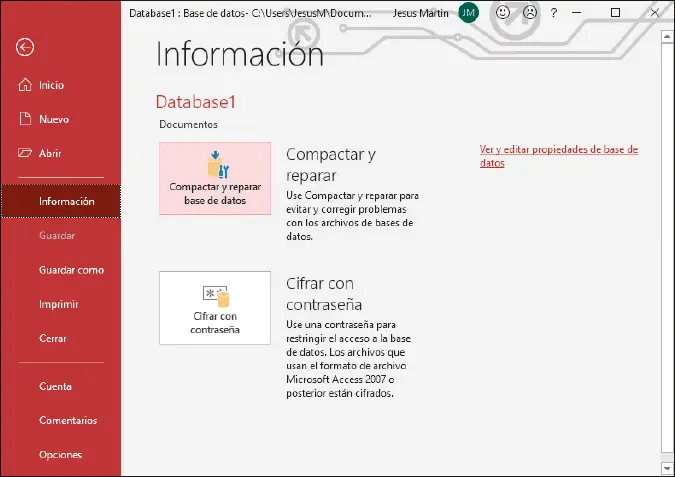Click the Documentos location text
675x477 pixels.
pos(188,124)
